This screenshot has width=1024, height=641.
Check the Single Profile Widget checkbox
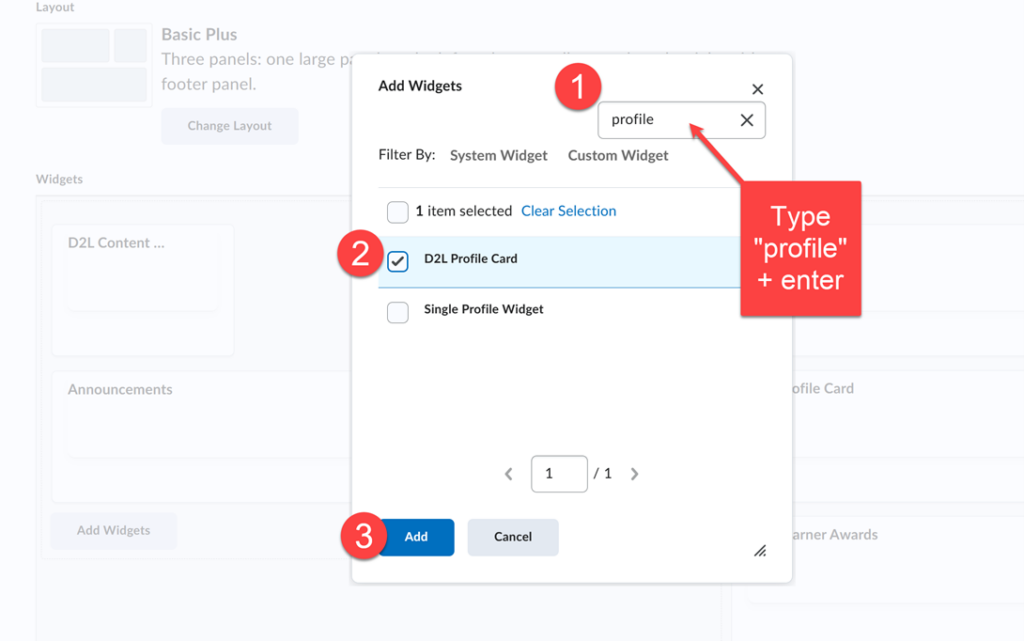(397, 312)
